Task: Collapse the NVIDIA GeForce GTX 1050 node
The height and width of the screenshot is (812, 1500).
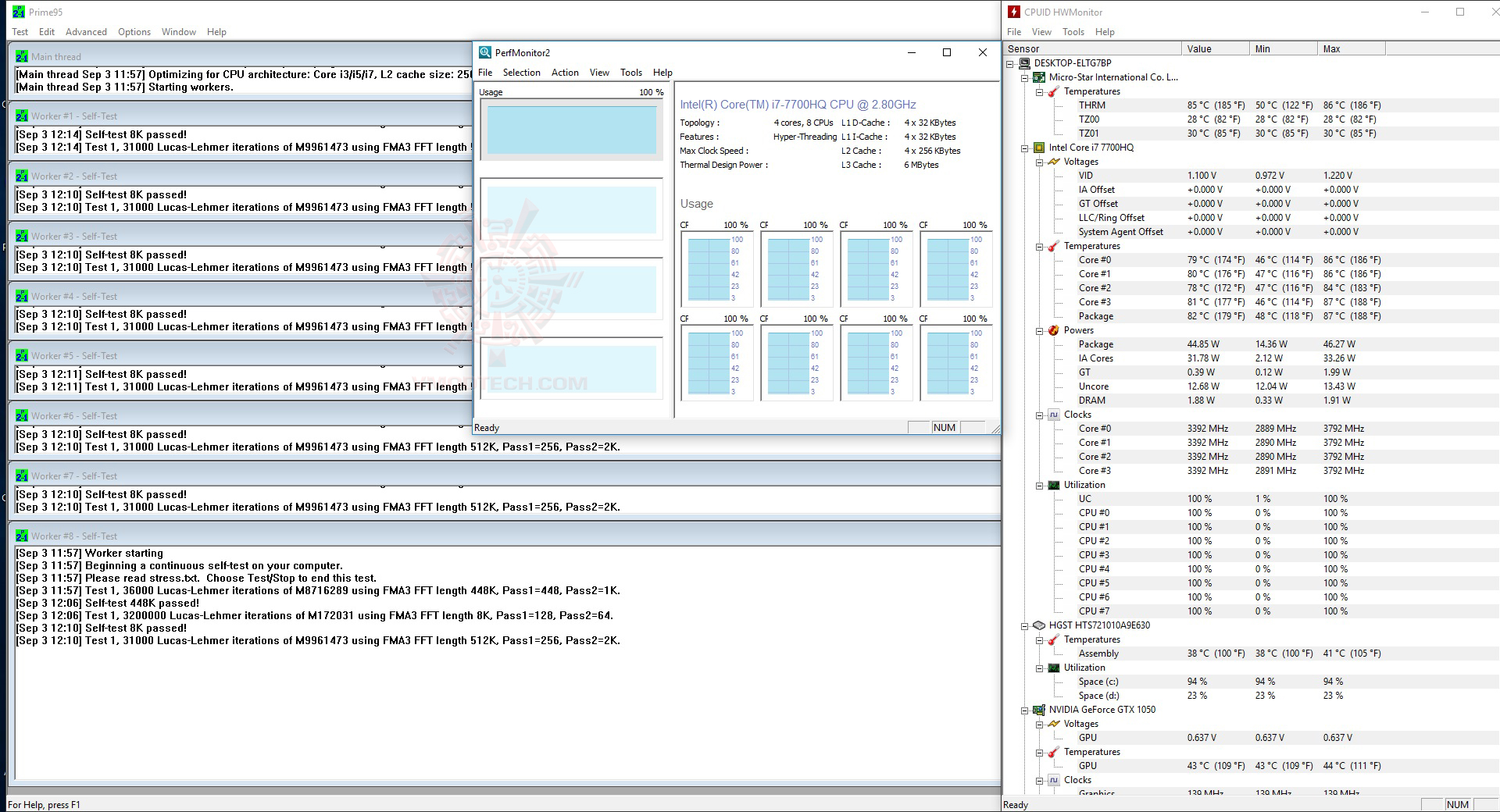Action: [1025, 710]
